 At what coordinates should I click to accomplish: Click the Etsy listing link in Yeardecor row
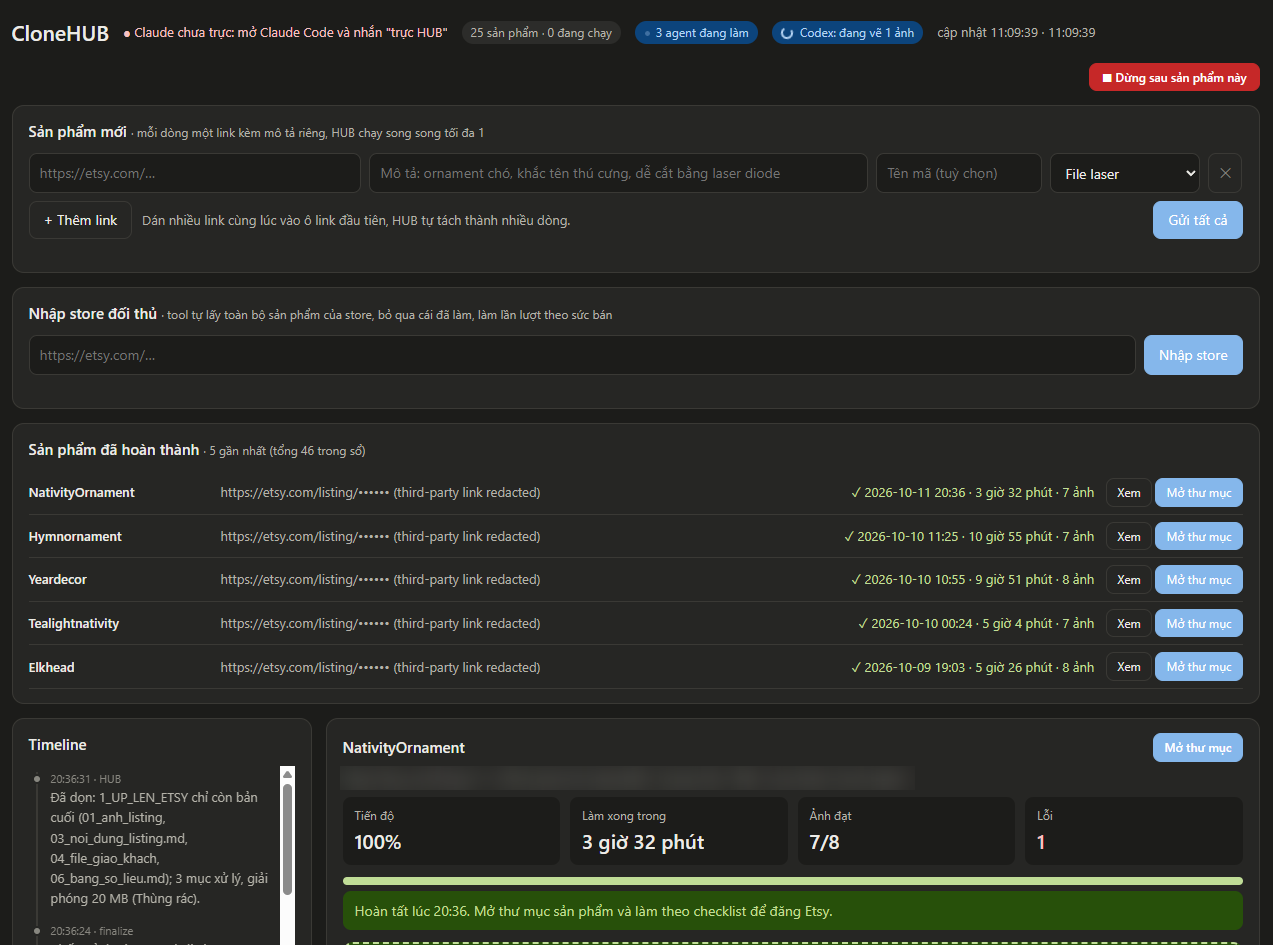point(380,580)
